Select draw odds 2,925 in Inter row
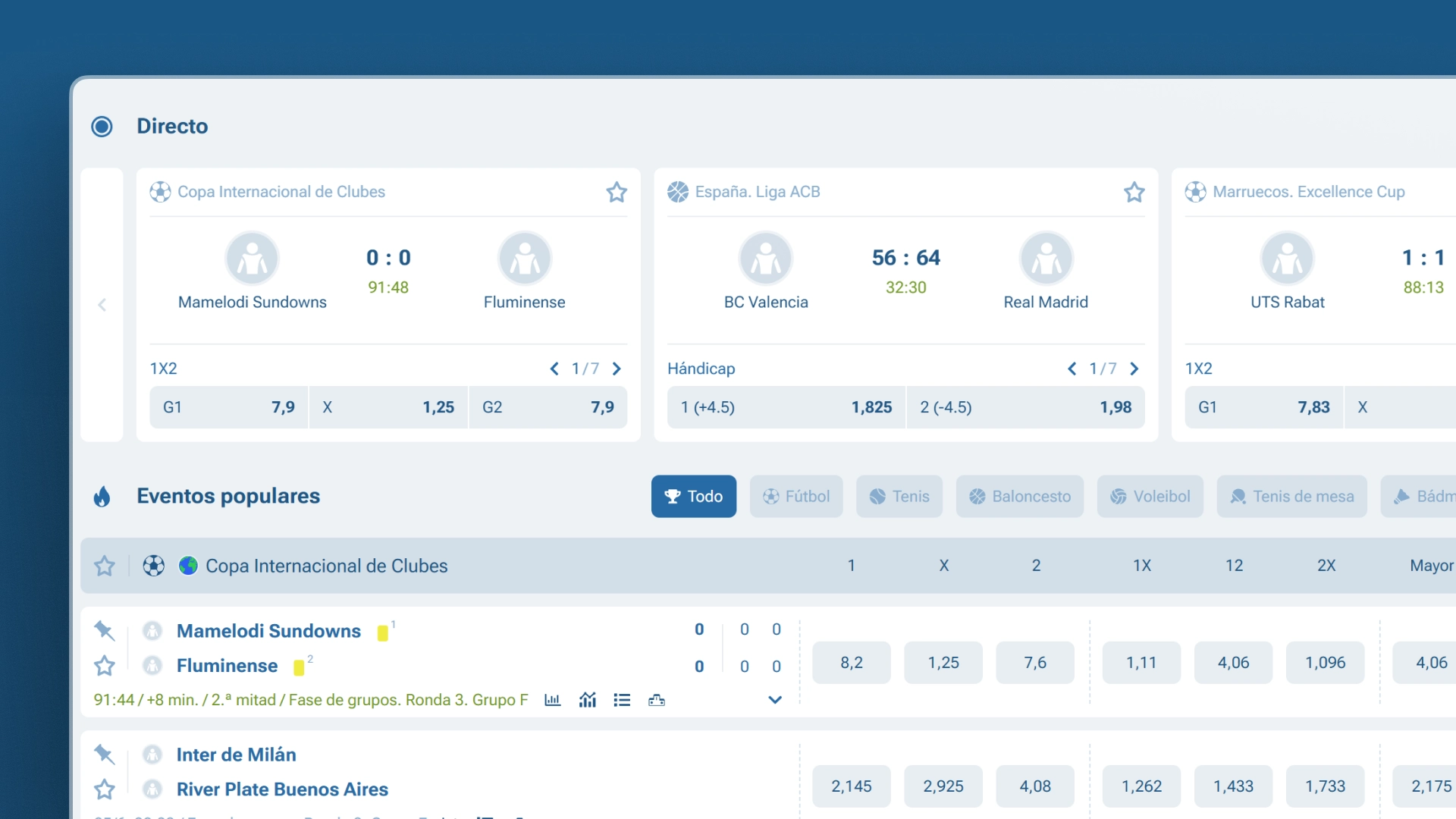Image resolution: width=1456 pixels, height=819 pixels. pos(943,786)
